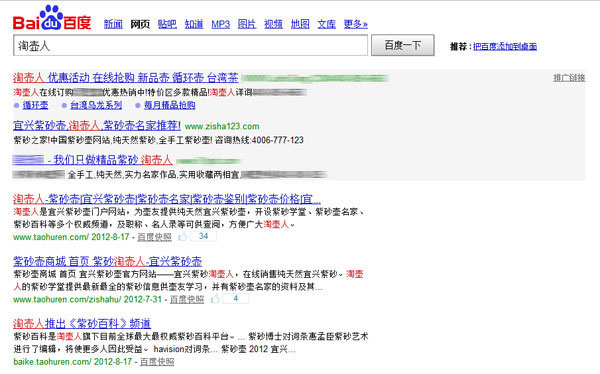Click hotline text 咨询热线:4006-777-123
Image resolution: width=600 pixels, height=374 pixels.
tap(259, 140)
